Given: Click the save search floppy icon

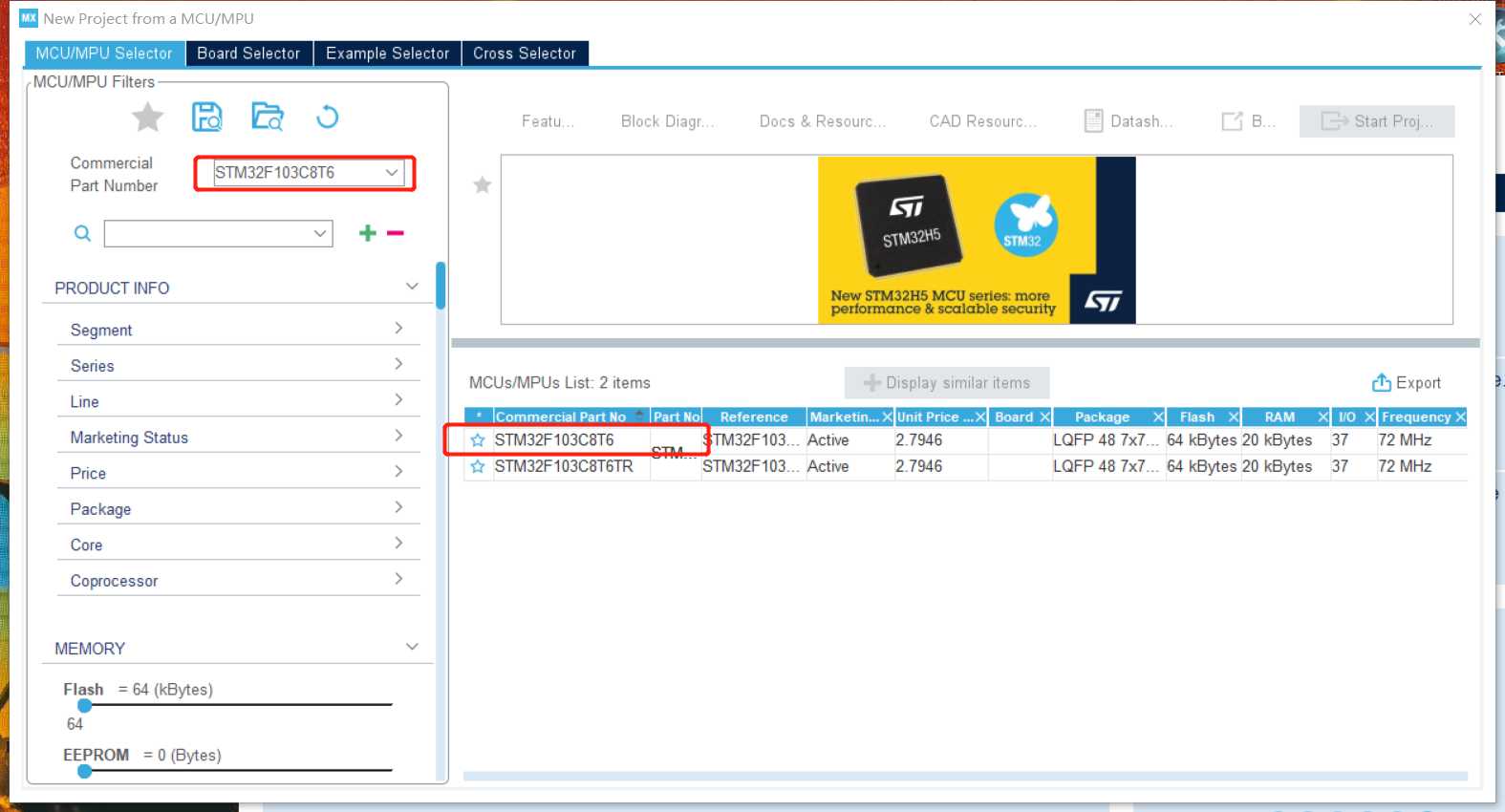Looking at the screenshot, I should point(207,118).
